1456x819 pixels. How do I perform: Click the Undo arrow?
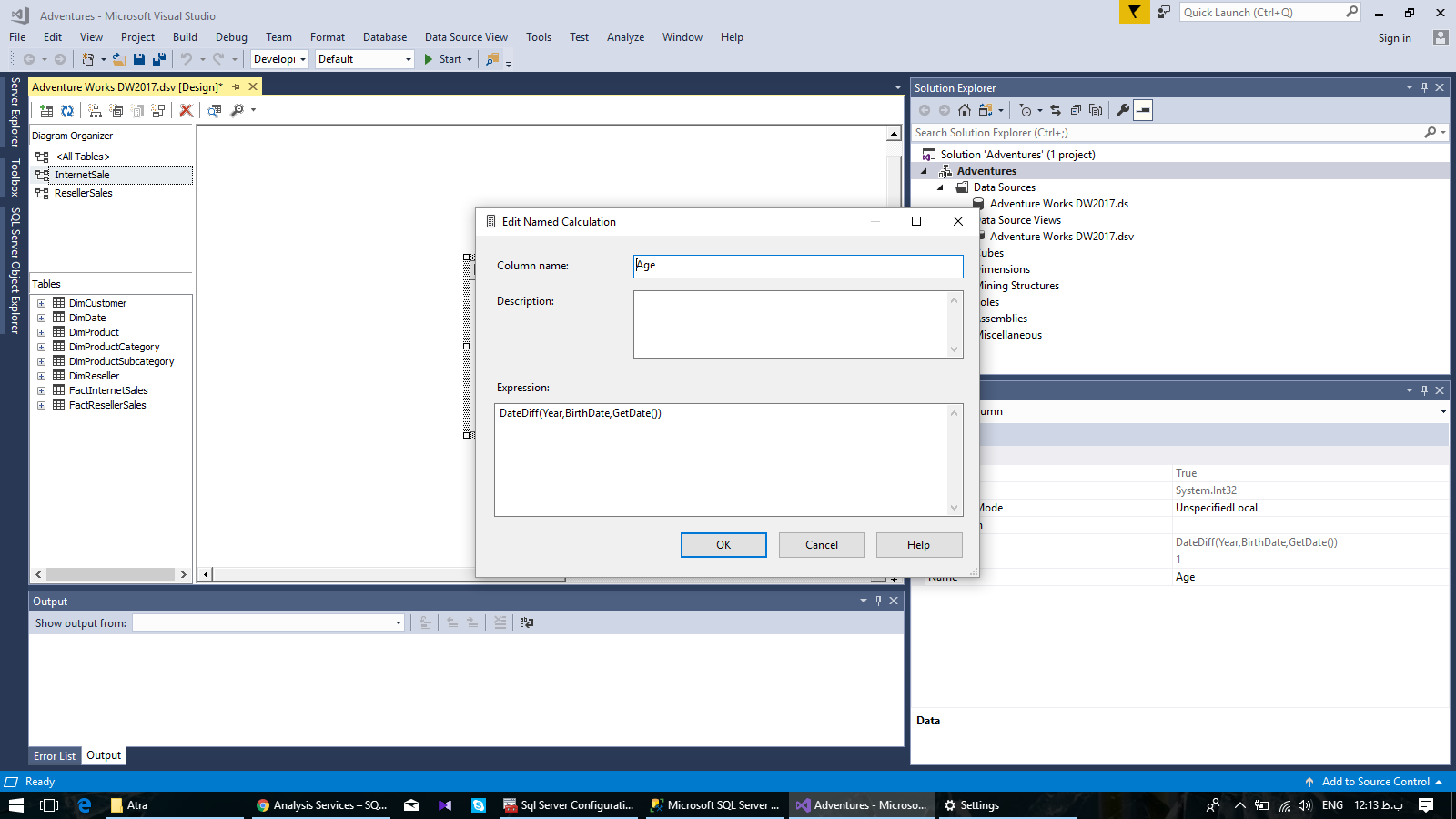point(186,59)
